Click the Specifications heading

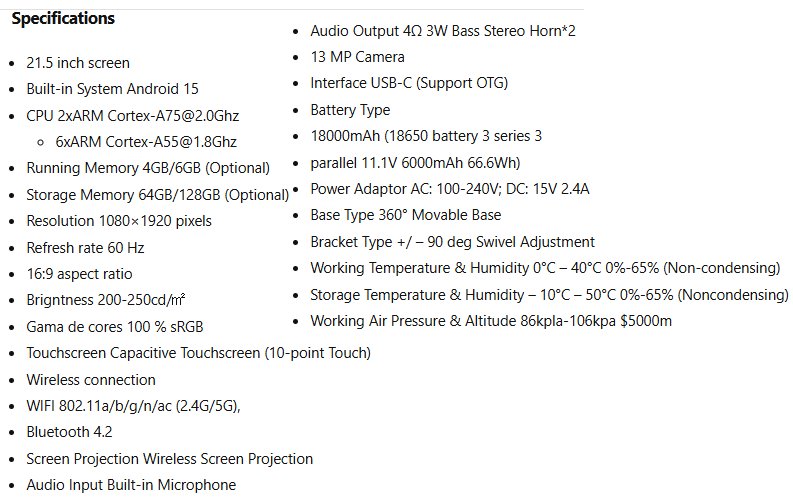(x=63, y=19)
